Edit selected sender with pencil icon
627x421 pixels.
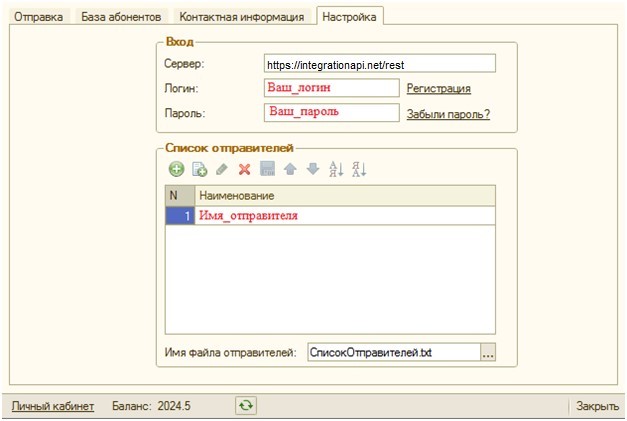[222, 169]
